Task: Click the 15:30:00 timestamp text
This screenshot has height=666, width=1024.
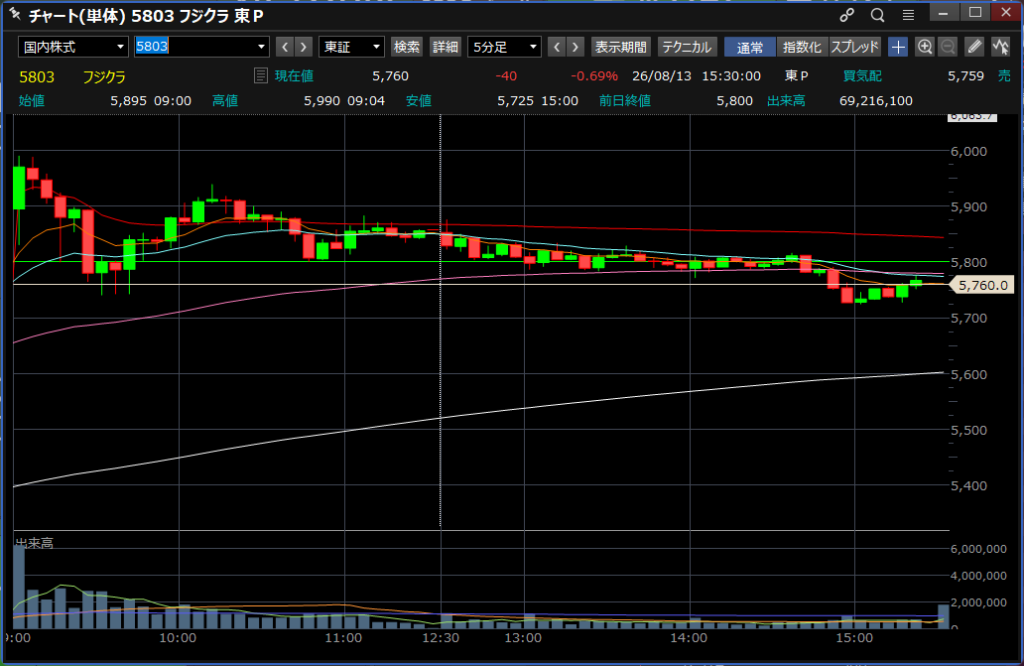Action: click(731, 76)
